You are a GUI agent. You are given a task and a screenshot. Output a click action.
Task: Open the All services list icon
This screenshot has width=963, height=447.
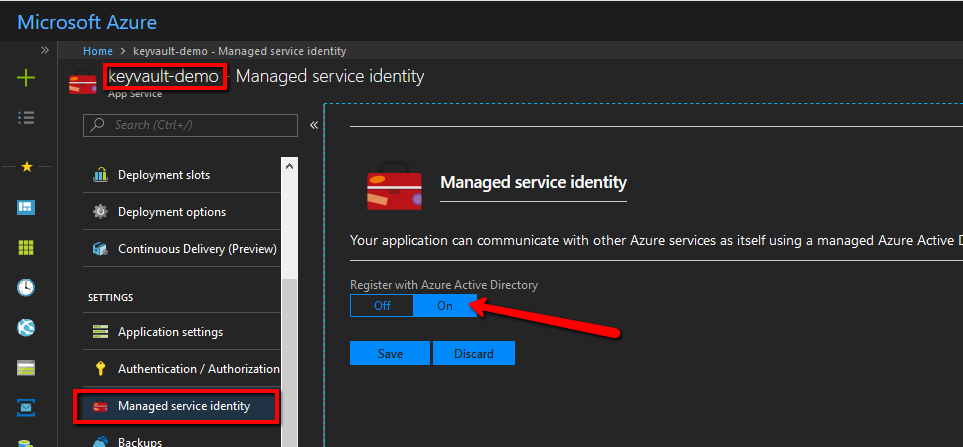click(26, 118)
